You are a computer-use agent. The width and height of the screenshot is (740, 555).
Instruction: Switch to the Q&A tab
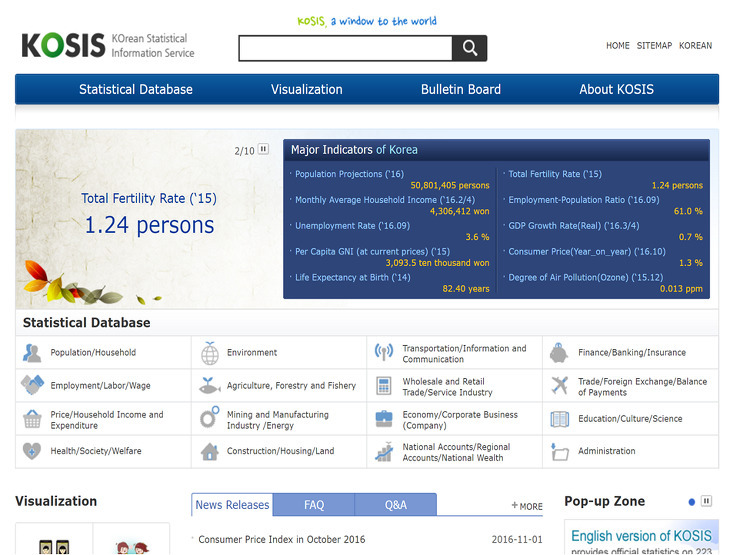coord(395,505)
